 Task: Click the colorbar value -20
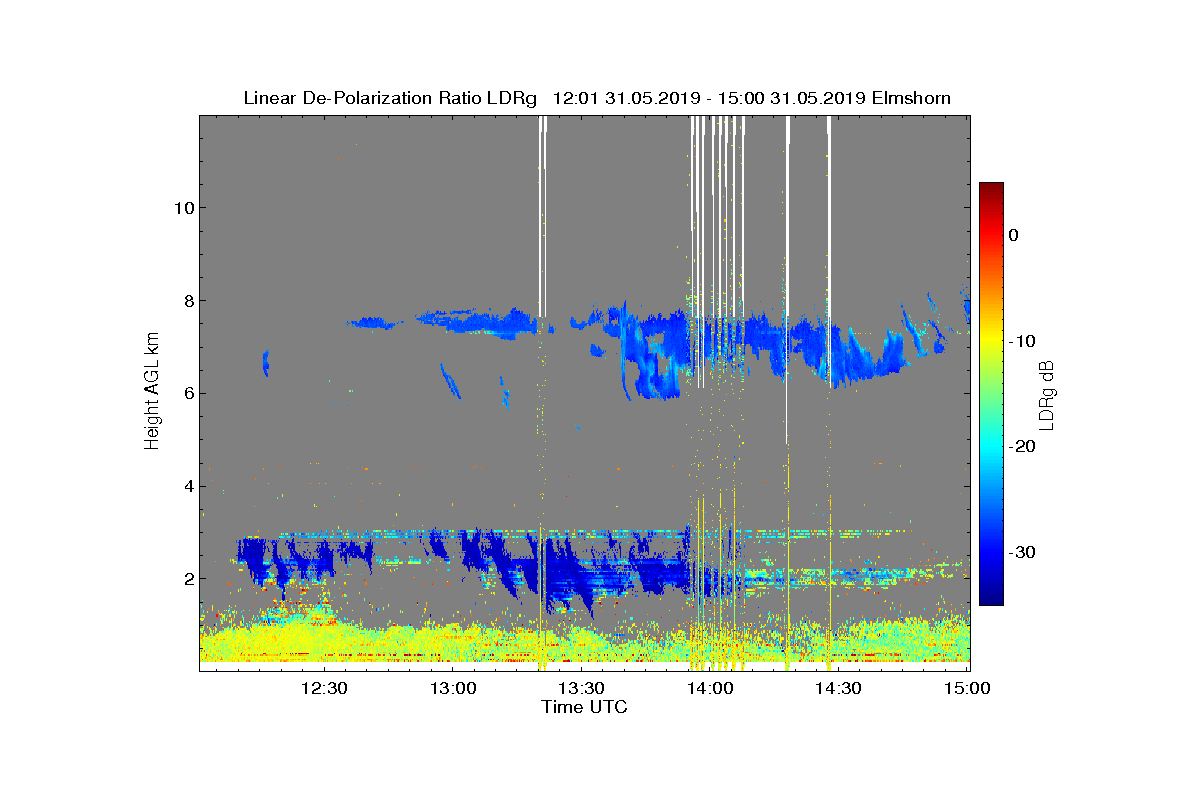click(1021, 446)
